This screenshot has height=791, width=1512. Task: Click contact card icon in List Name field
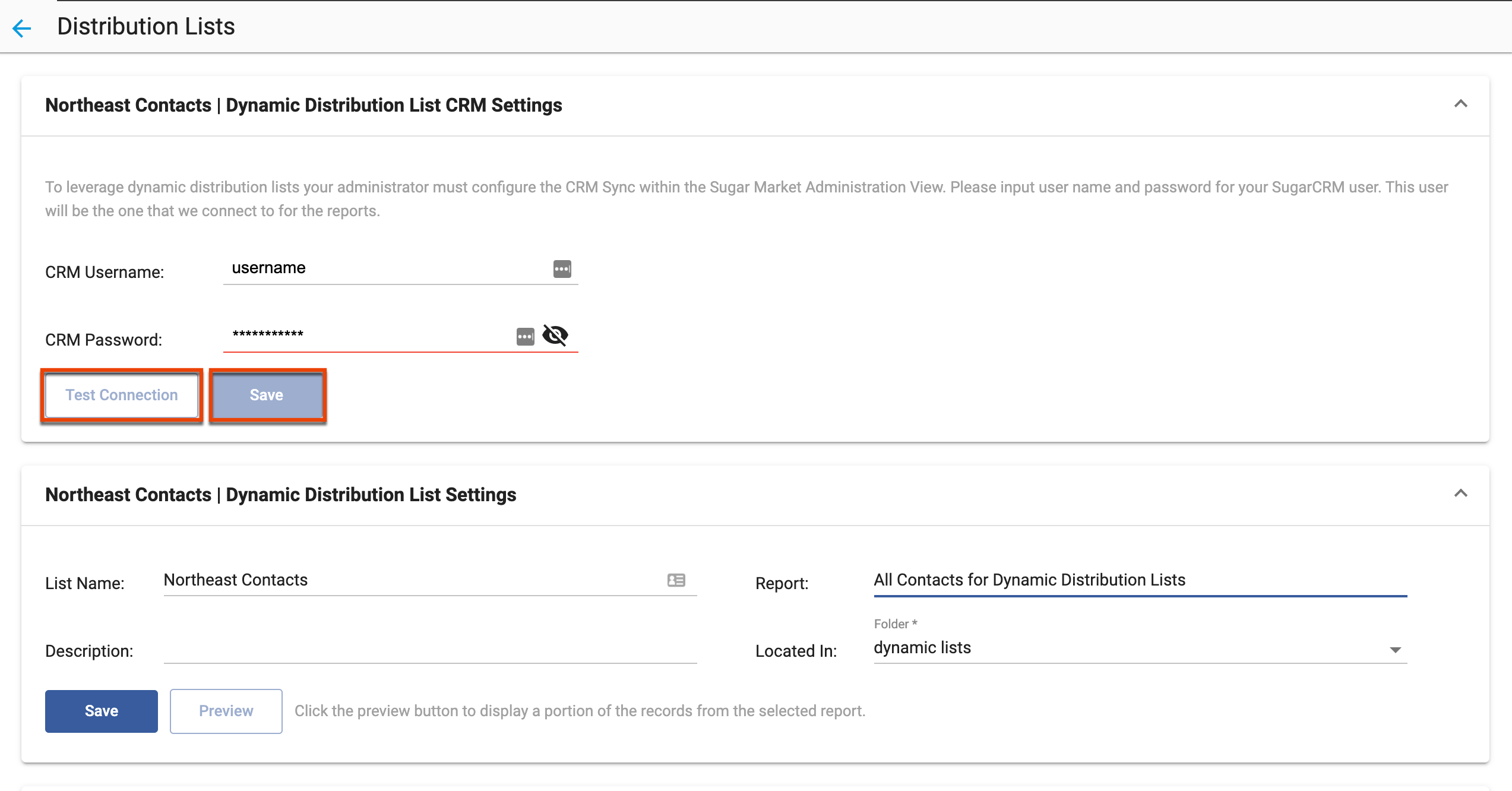[676, 580]
